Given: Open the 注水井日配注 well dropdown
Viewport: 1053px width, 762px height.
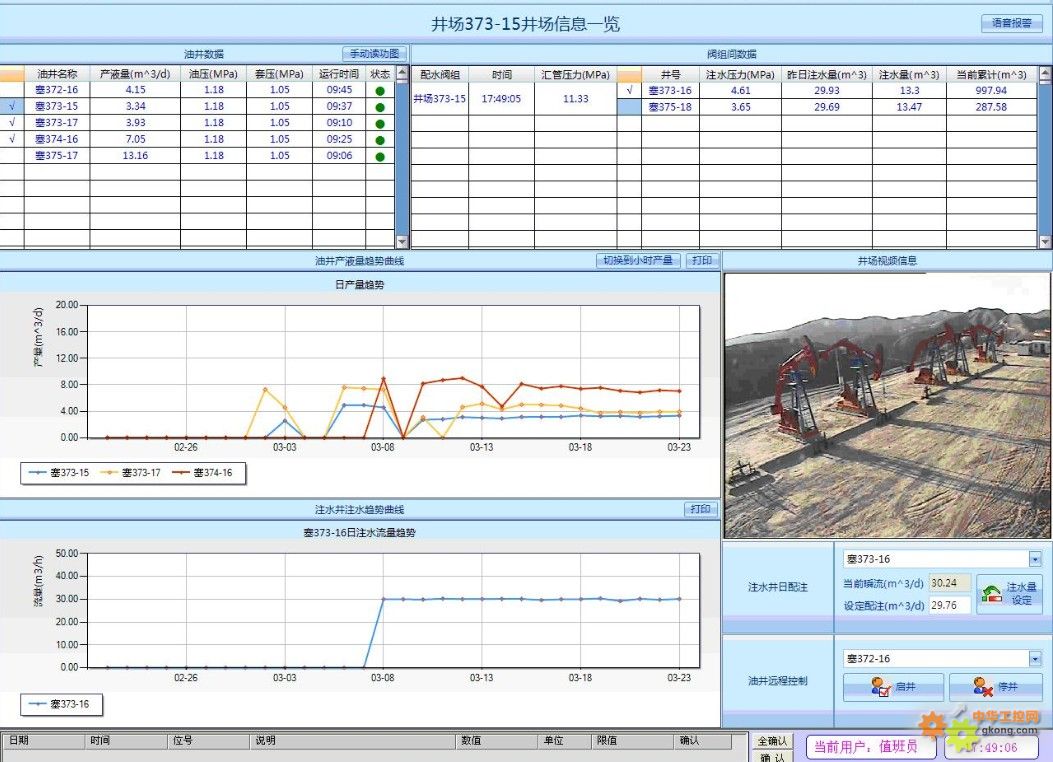Looking at the screenshot, I should click(1035, 560).
